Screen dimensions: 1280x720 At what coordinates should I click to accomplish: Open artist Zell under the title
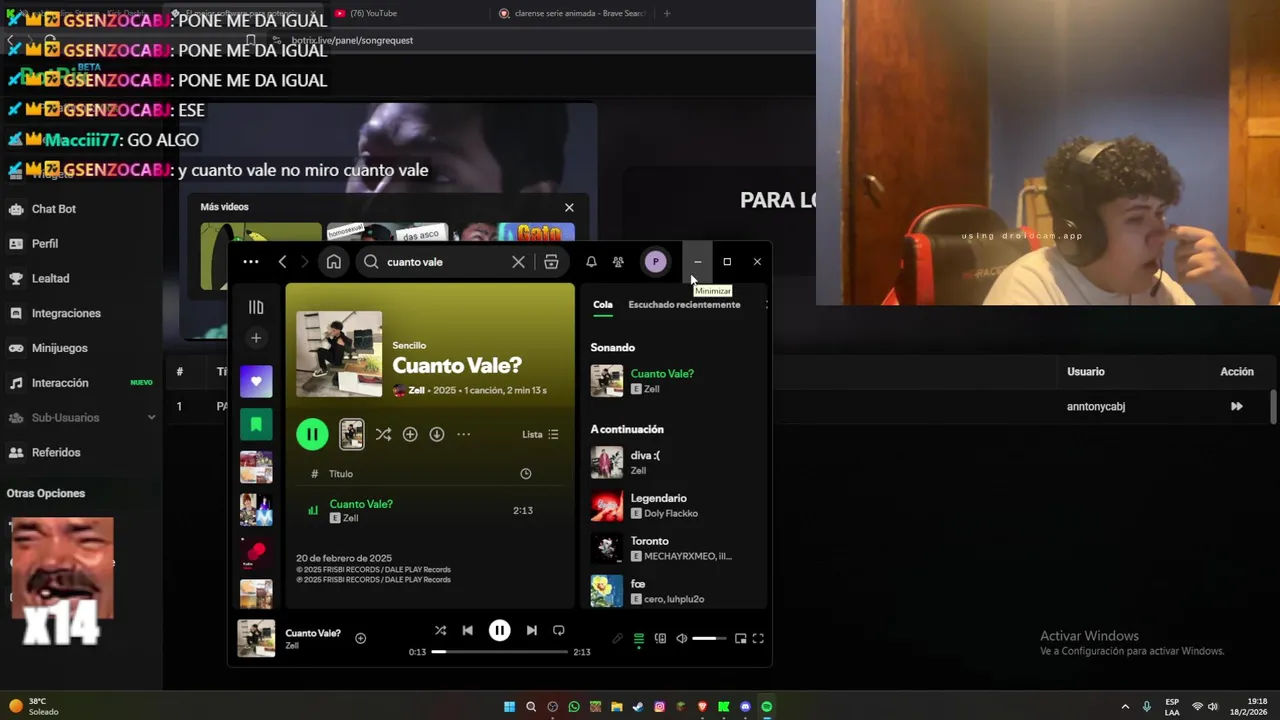click(x=417, y=390)
